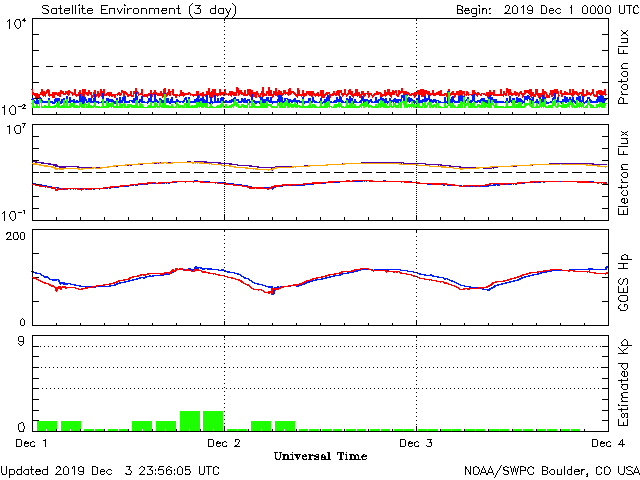Click the 'GOES Hp' axis label
Viewport: 640px width, 480px height.
(623, 282)
